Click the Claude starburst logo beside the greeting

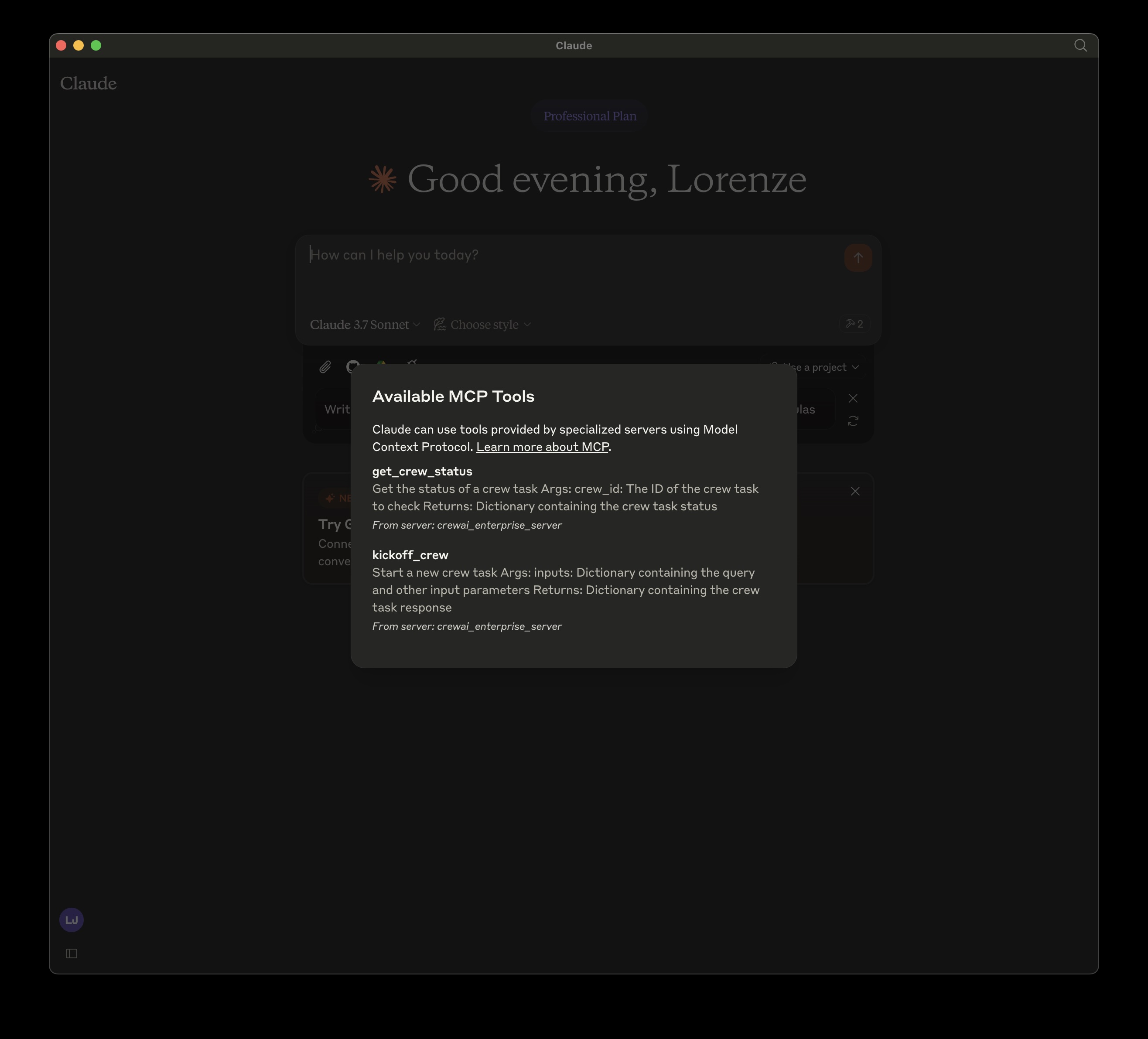(382, 179)
